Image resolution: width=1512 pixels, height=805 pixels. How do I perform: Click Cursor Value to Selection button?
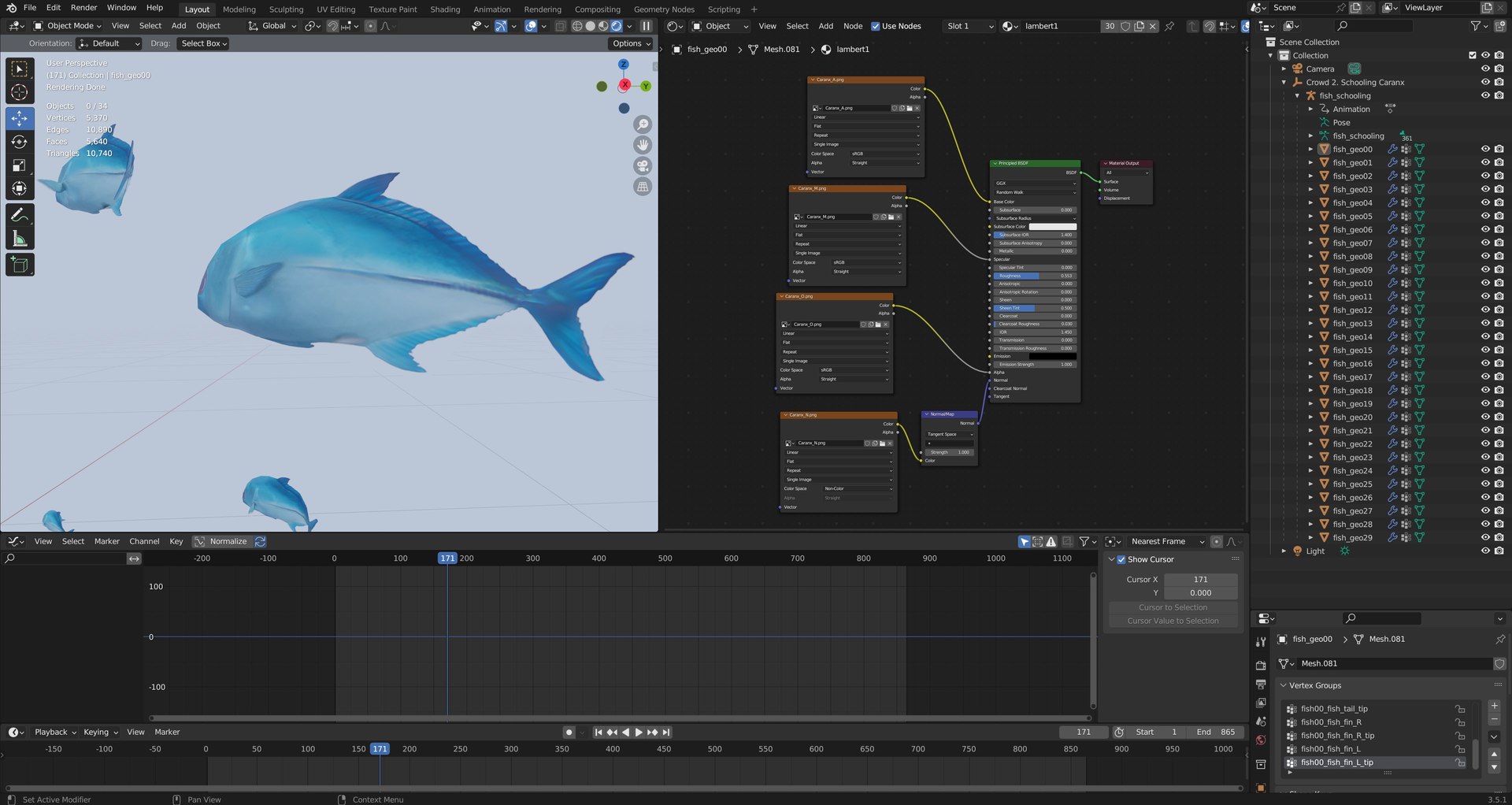pos(1173,621)
